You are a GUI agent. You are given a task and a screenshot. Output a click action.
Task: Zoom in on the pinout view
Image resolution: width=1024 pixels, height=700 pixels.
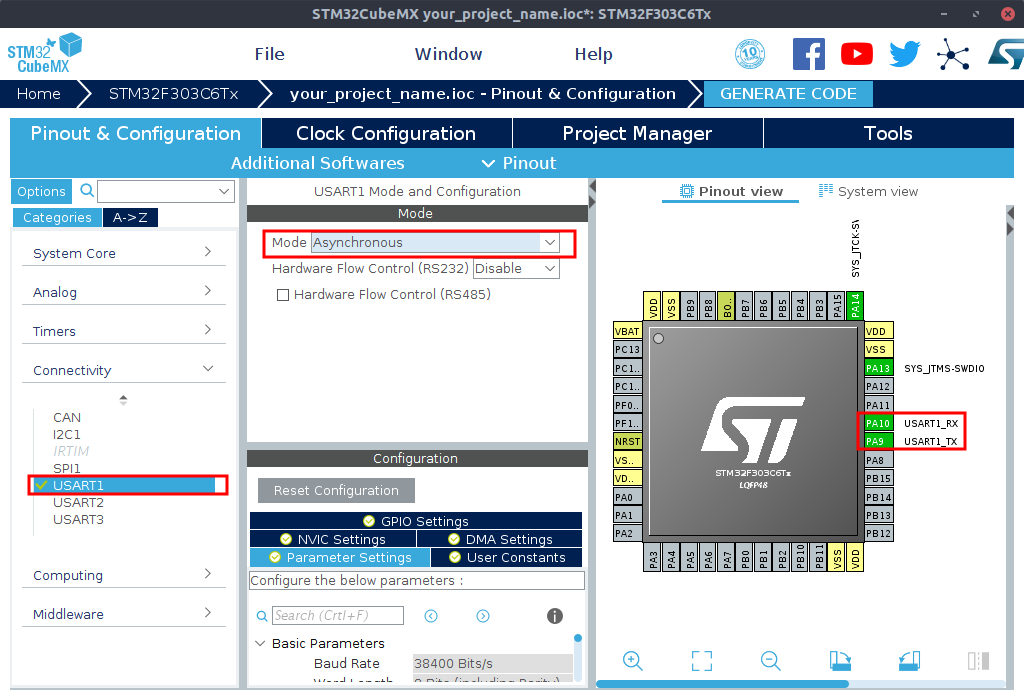point(632,660)
